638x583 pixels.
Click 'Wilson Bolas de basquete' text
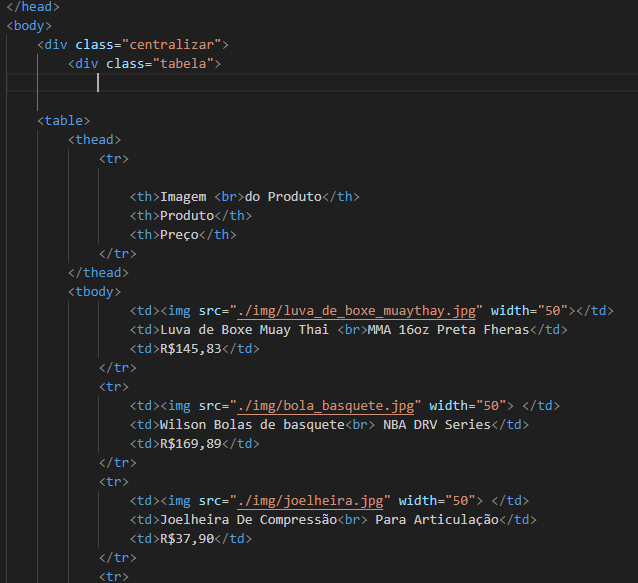coord(252,425)
